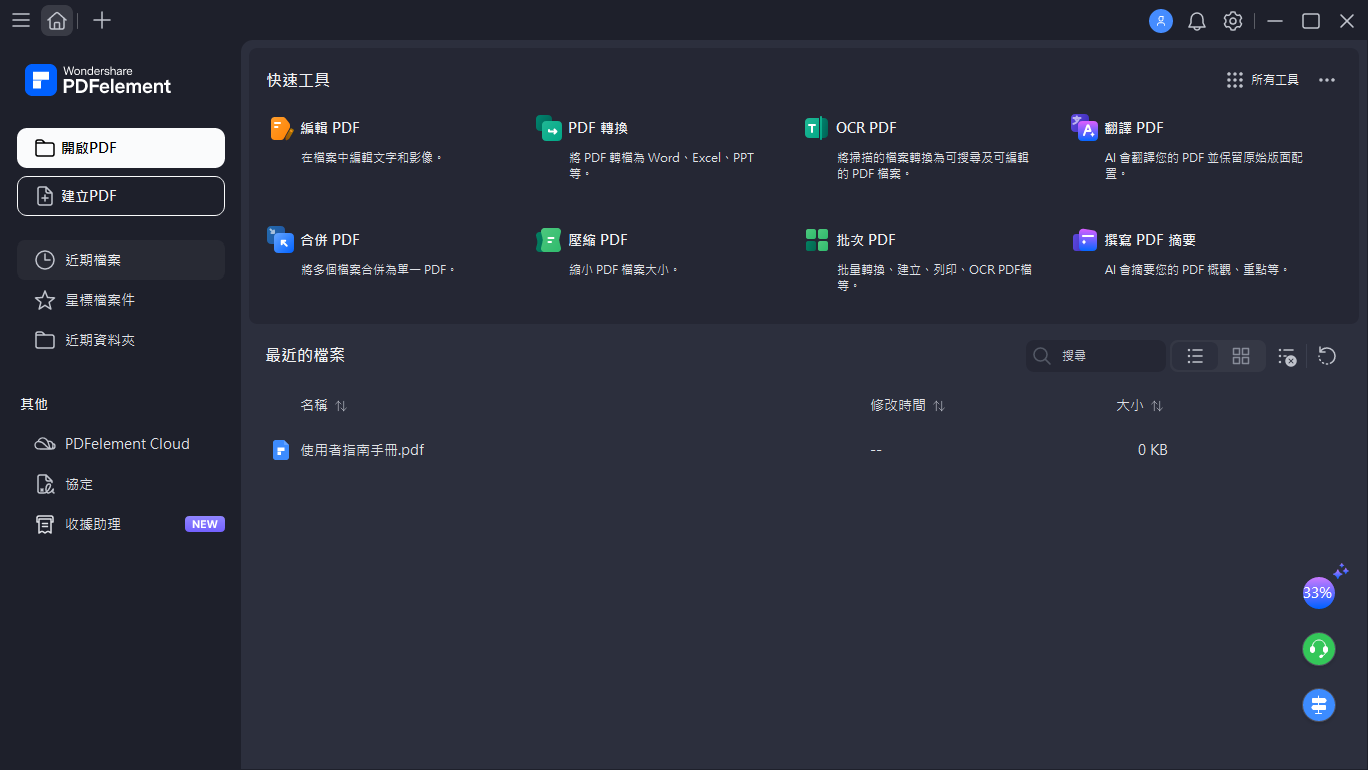Click the 33% AI usage progress circle
The height and width of the screenshot is (770, 1368).
pos(1319,592)
